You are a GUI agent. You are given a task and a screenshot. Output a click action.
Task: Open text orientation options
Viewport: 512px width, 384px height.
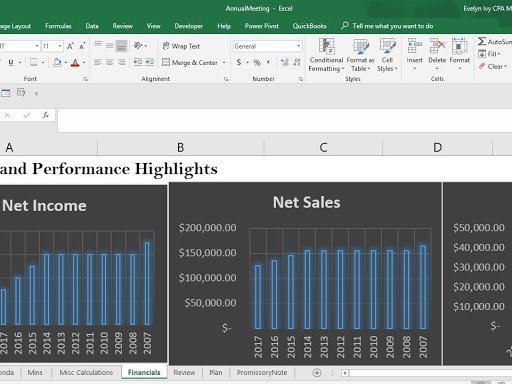tap(140, 45)
